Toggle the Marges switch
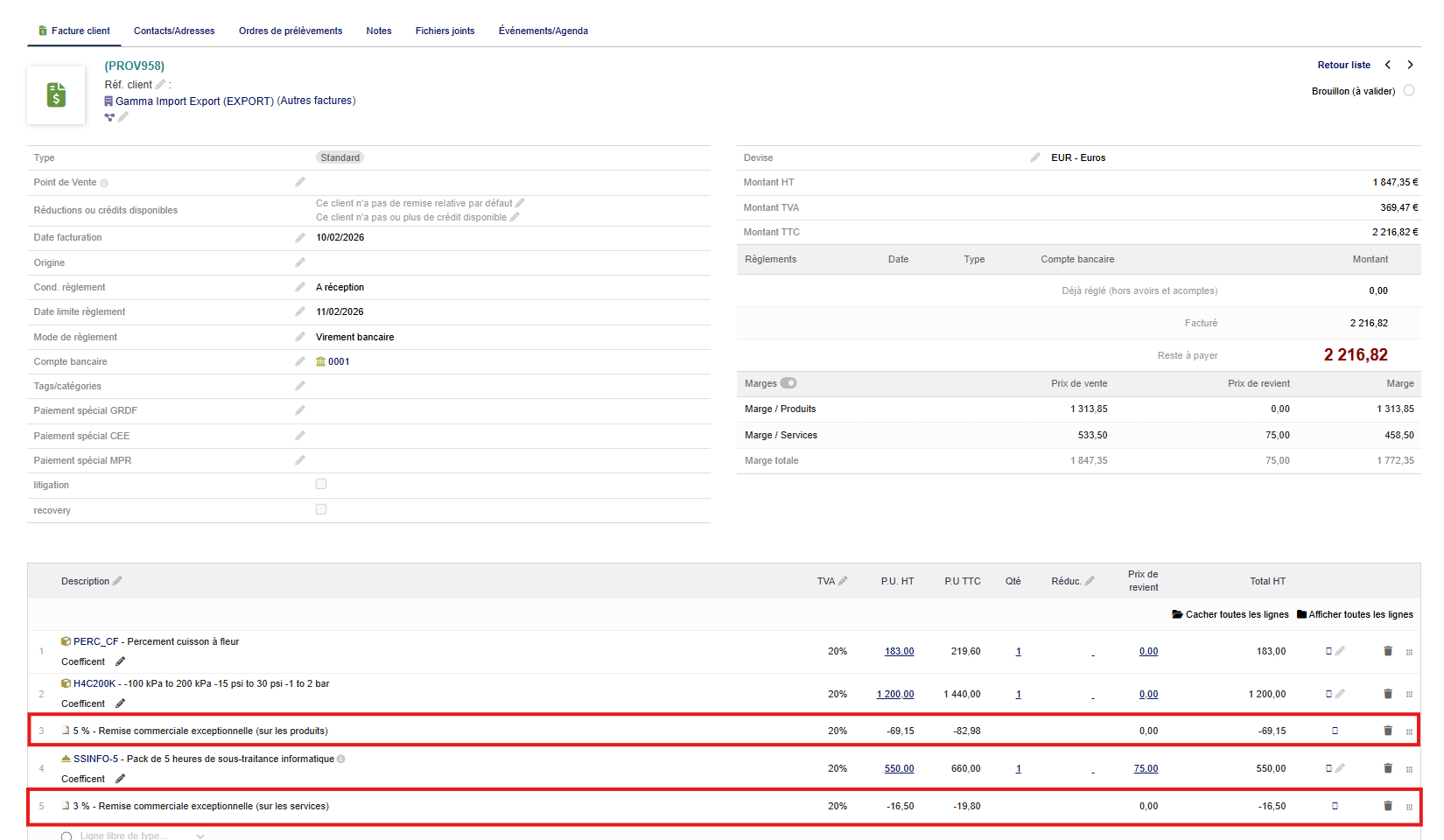Screen dimensions: 1444x840 [789, 383]
